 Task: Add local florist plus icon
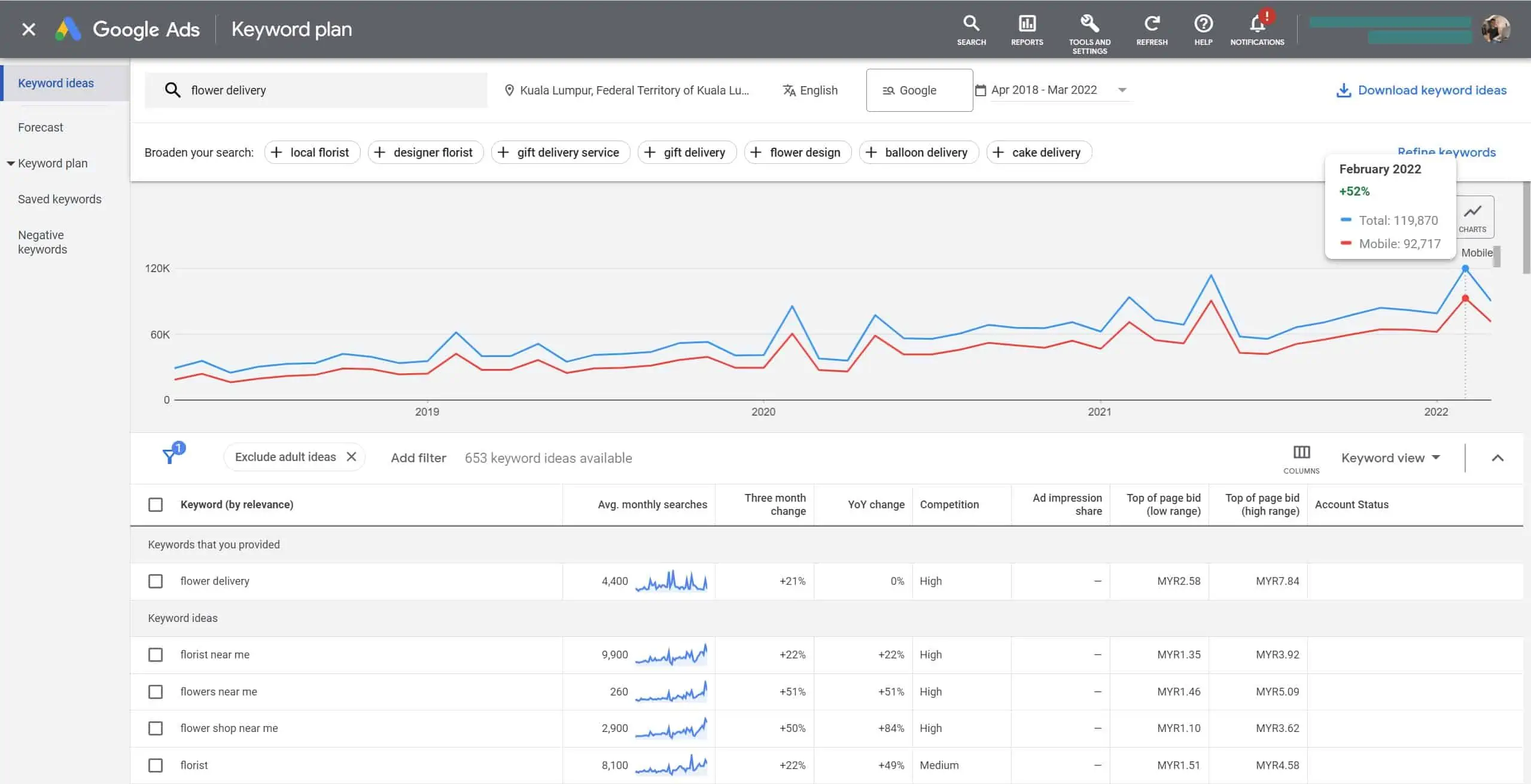[276, 152]
